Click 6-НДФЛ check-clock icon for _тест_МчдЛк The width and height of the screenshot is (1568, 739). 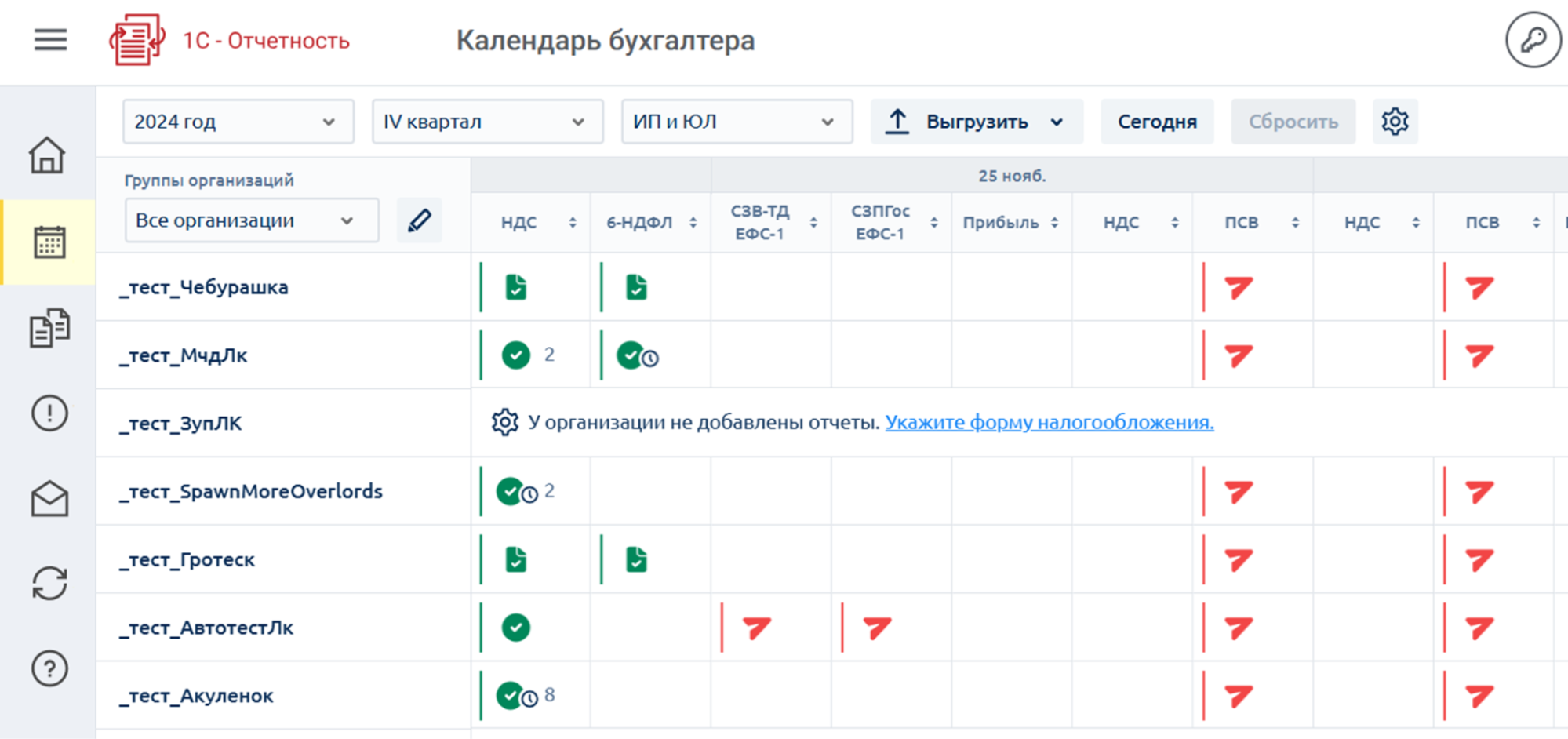click(637, 355)
